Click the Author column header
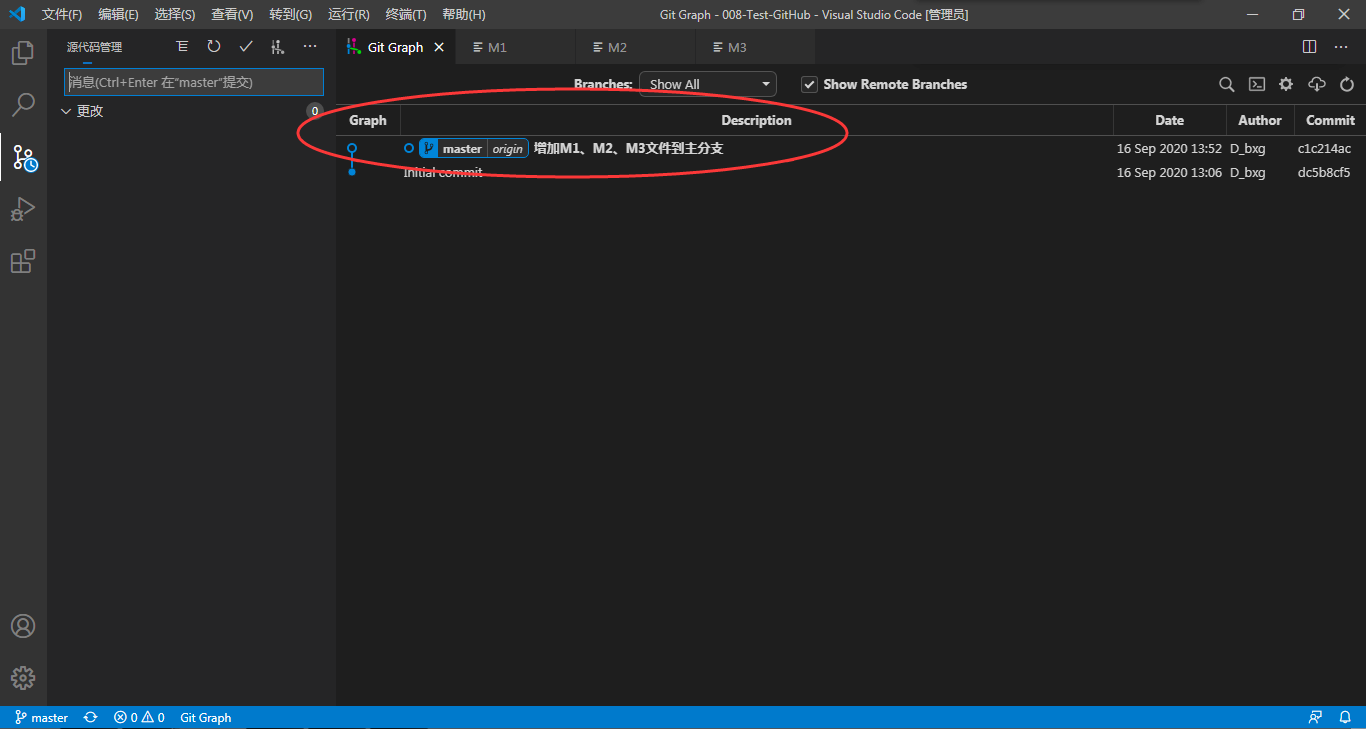This screenshot has width=1366, height=729. click(1260, 120)
